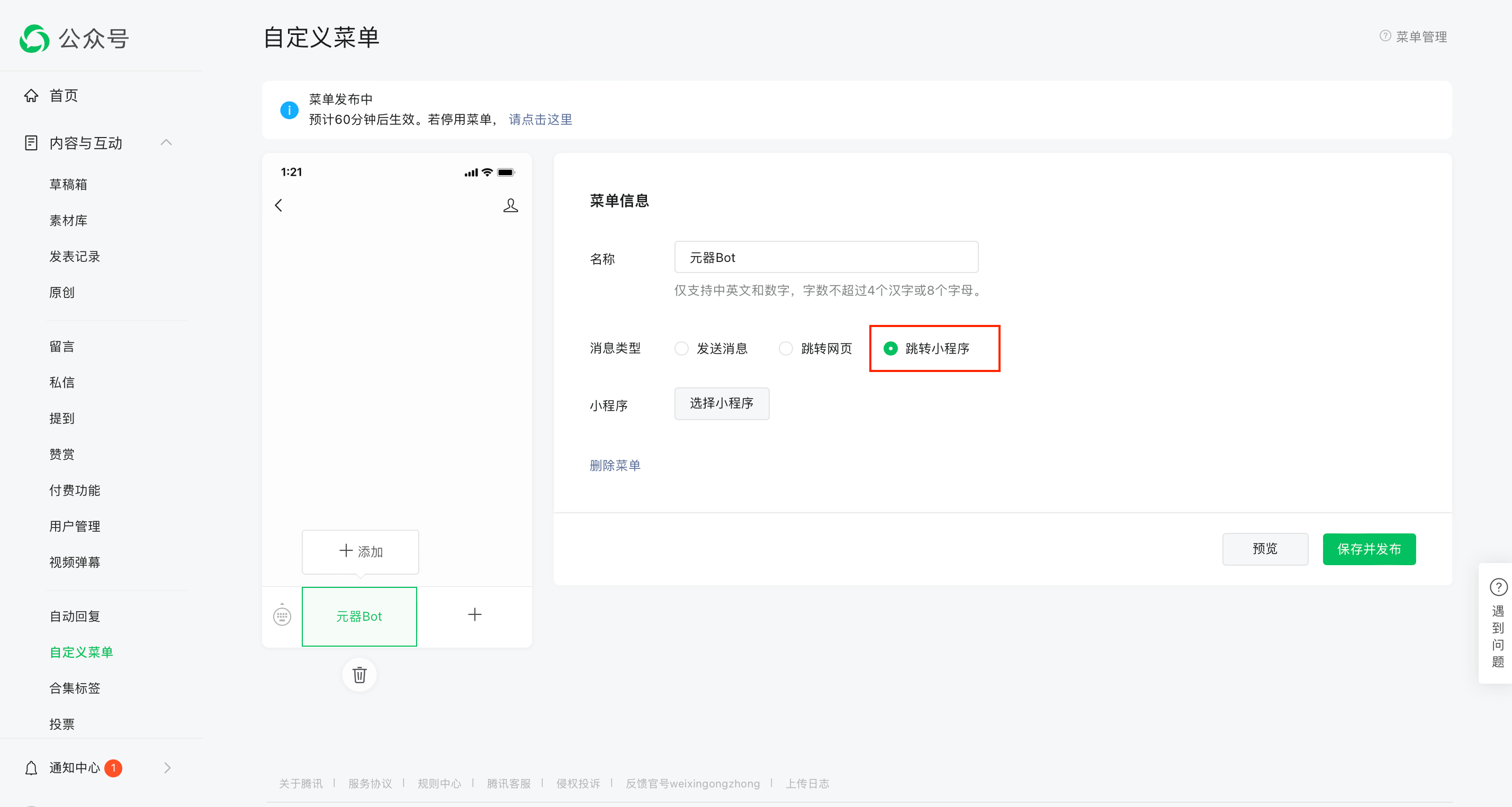1512x807 pixels.
Task: Focus the 名称 input field
Action: [826, 257]
